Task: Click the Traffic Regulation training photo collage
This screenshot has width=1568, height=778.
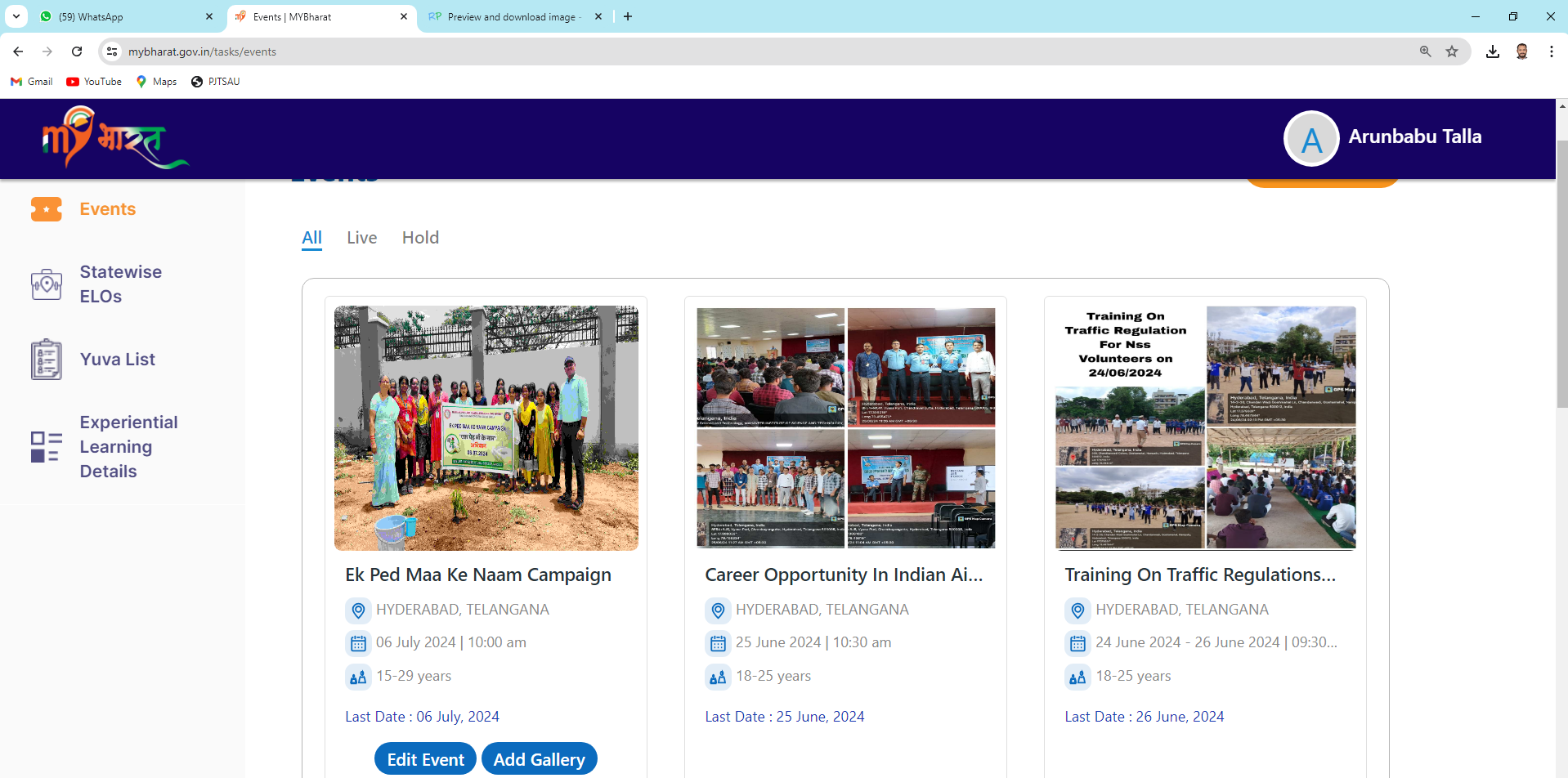Action: (1206, 428)
